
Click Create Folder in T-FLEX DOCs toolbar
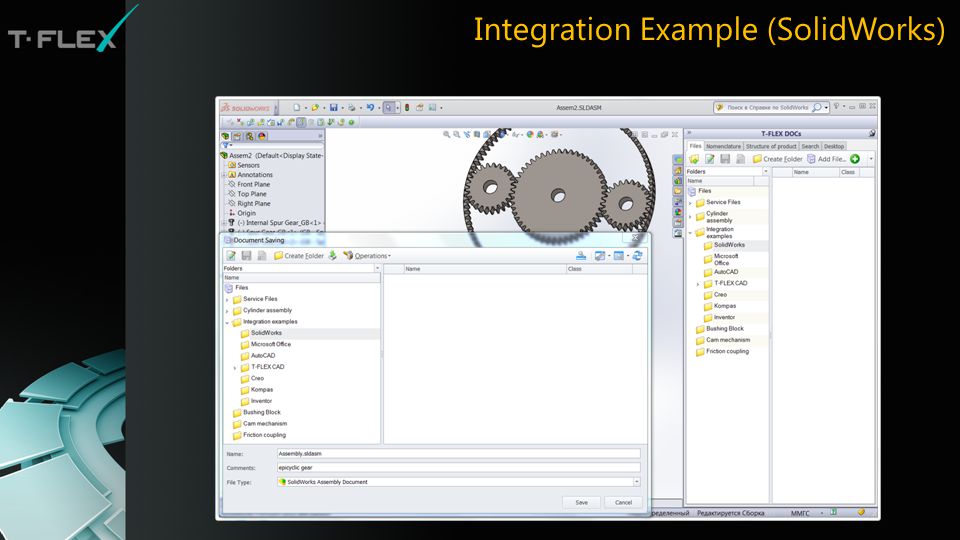point(778,159)
